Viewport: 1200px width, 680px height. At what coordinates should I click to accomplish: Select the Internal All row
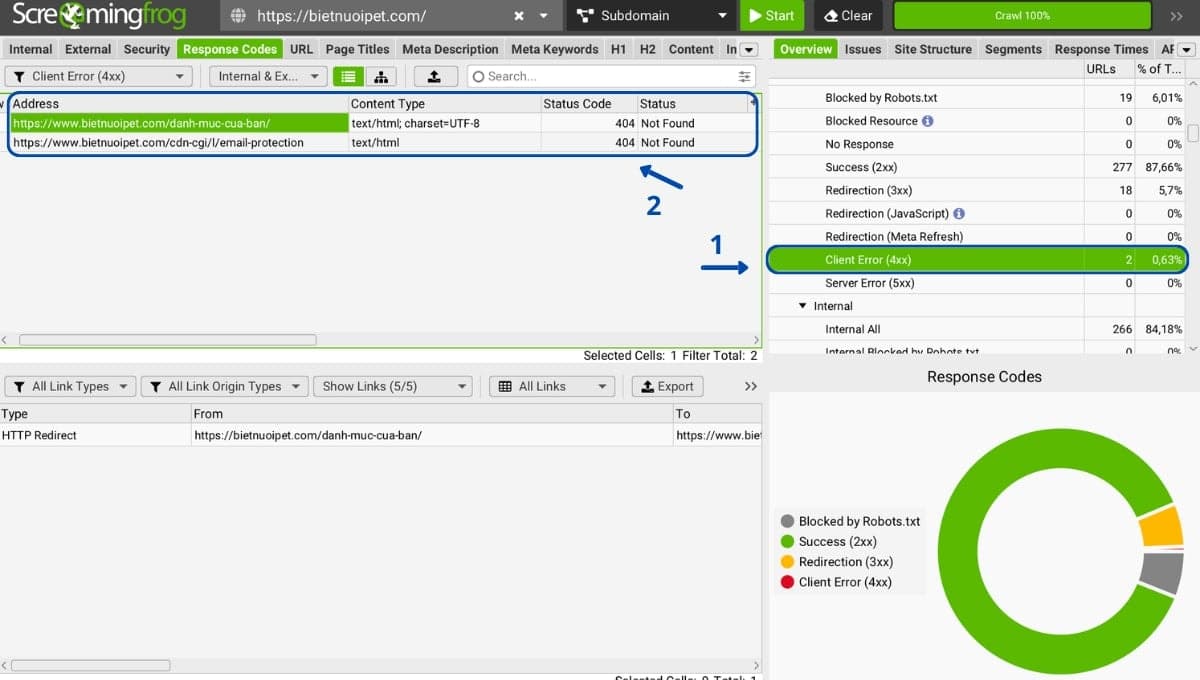[977, 329]
